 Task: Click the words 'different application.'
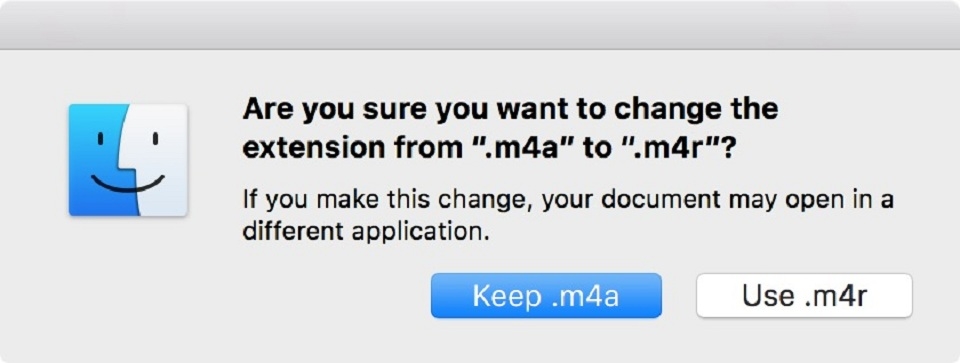pos(366,233)
